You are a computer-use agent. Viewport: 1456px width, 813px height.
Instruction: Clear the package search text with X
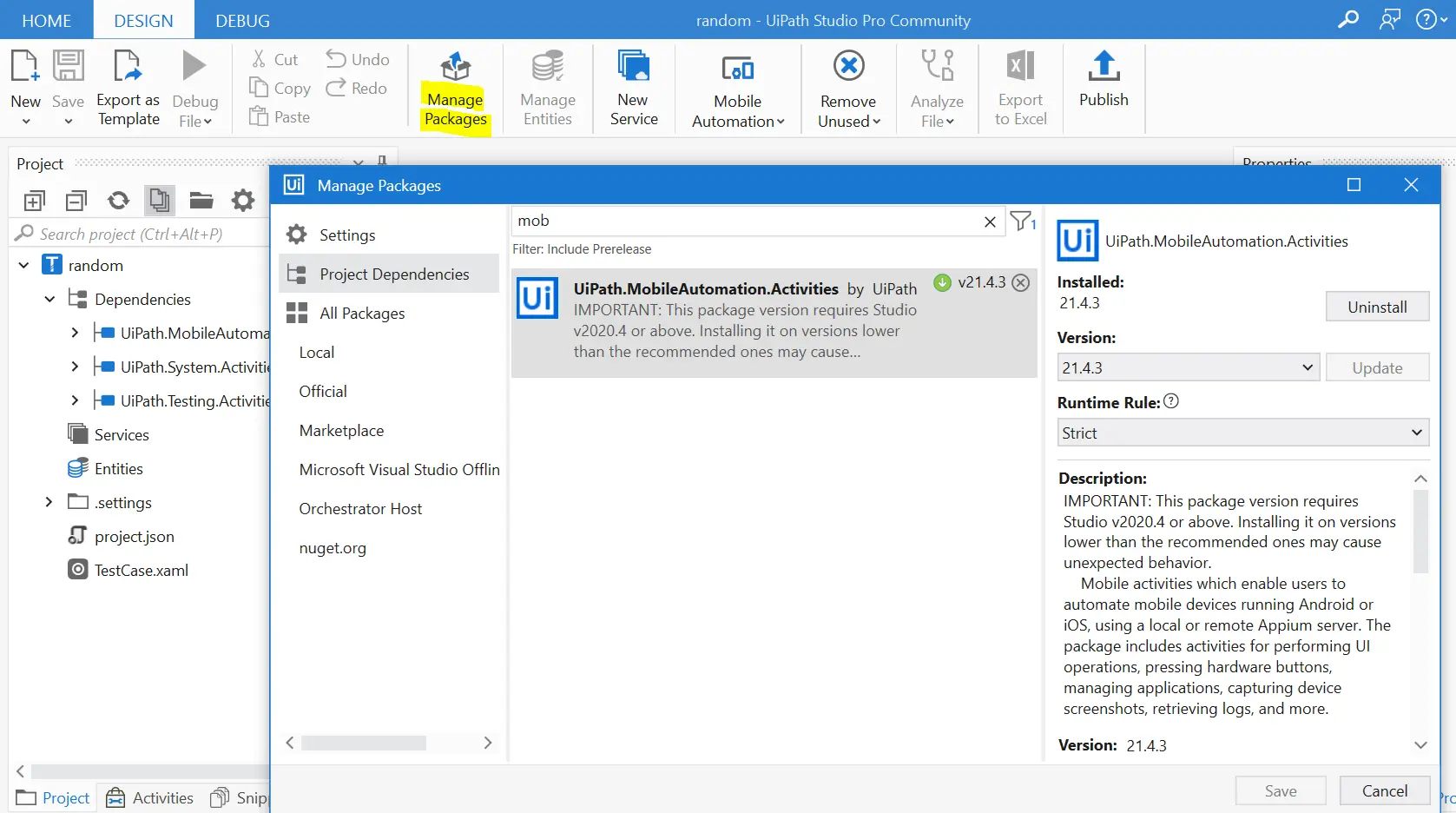990,221
